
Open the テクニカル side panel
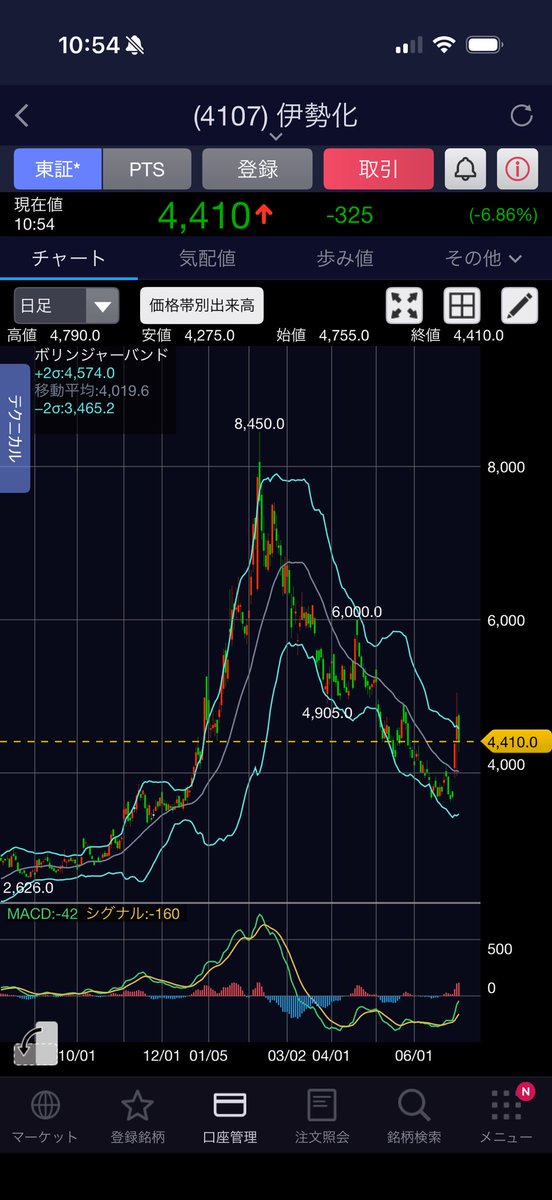[x=17, y=428]
